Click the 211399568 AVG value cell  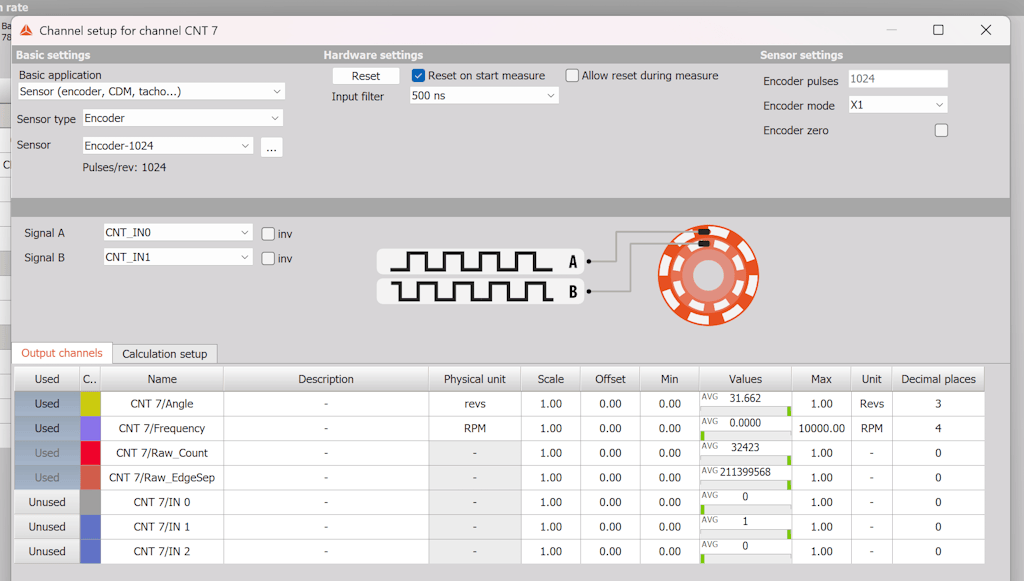pos(745,478)
